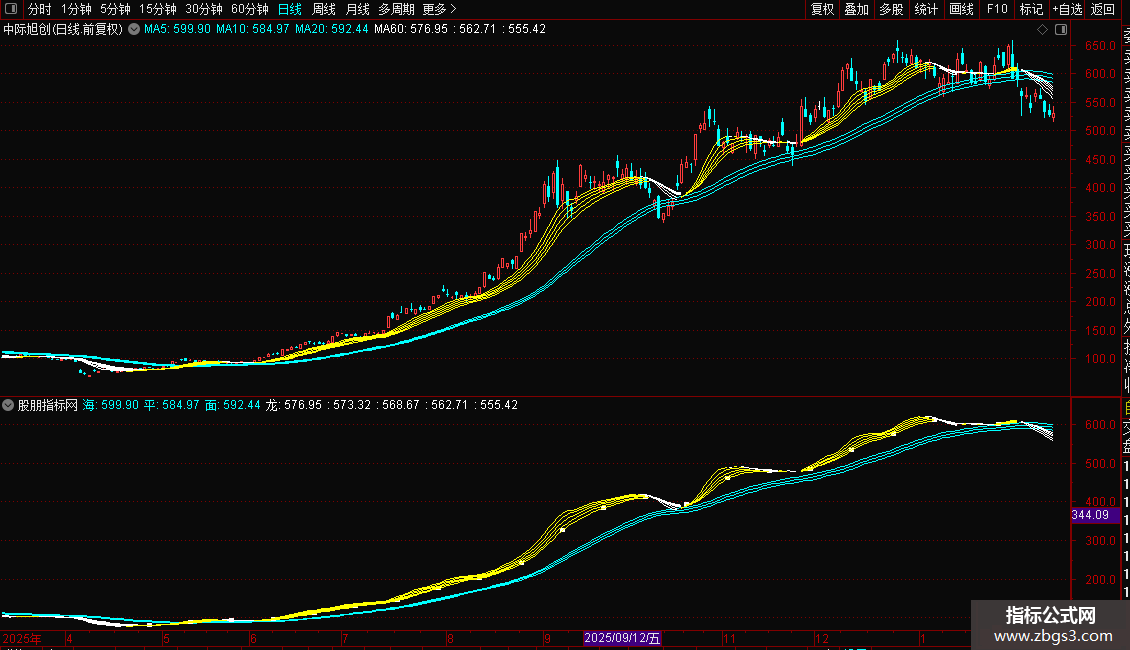1130x650 pixels.
Task: Add stock via +自选 button
Action: coord(1067,9)
